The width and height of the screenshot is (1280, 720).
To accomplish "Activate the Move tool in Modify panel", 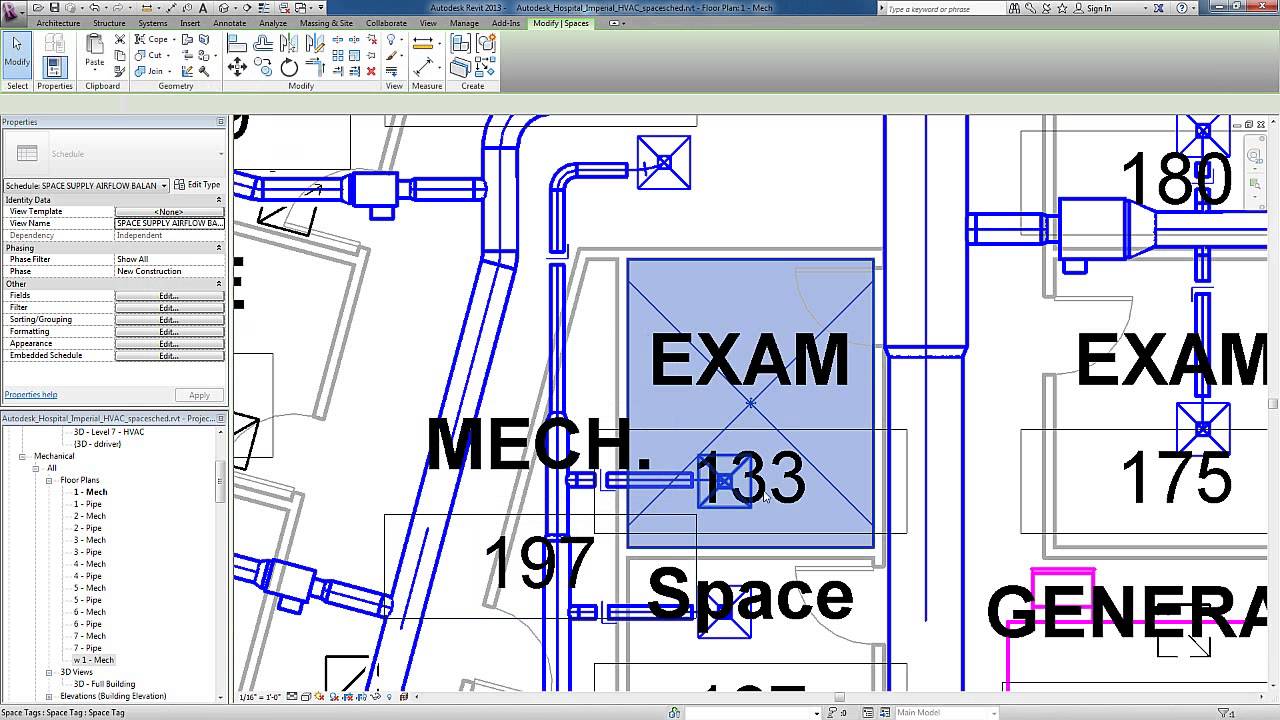I will pos(236,66).
